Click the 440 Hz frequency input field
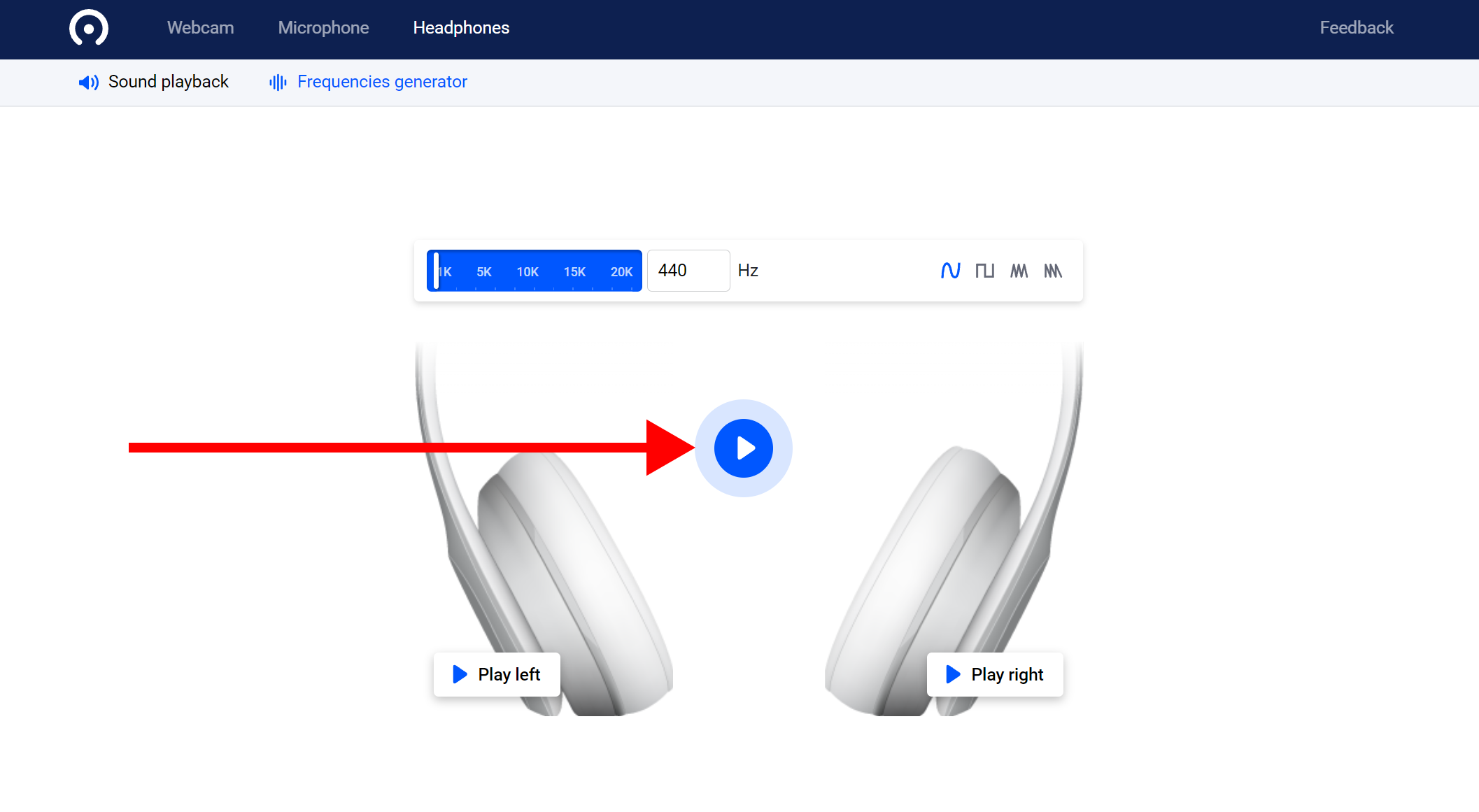 pos(688,271)
